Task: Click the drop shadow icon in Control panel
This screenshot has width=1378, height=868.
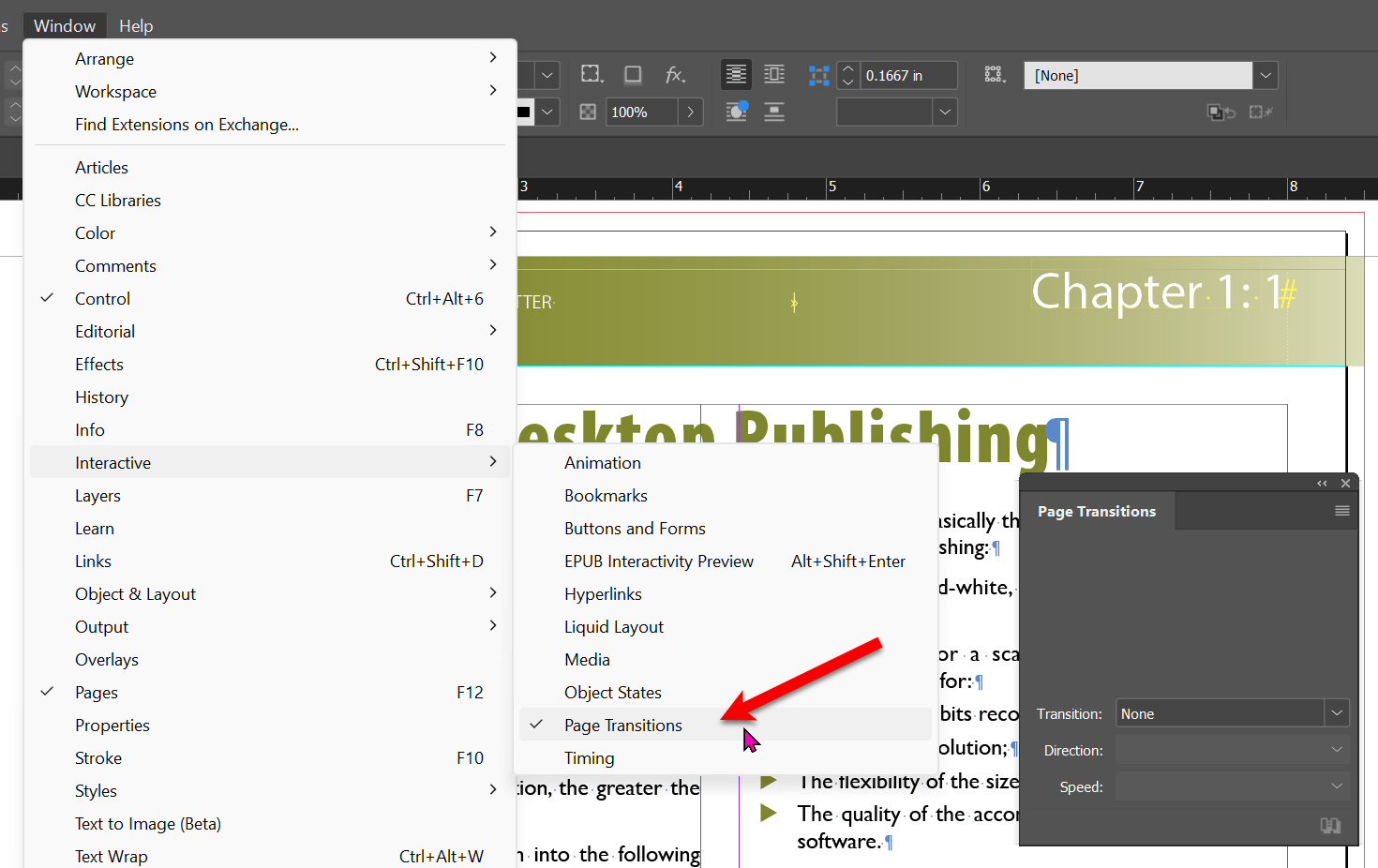Action: 633,74
